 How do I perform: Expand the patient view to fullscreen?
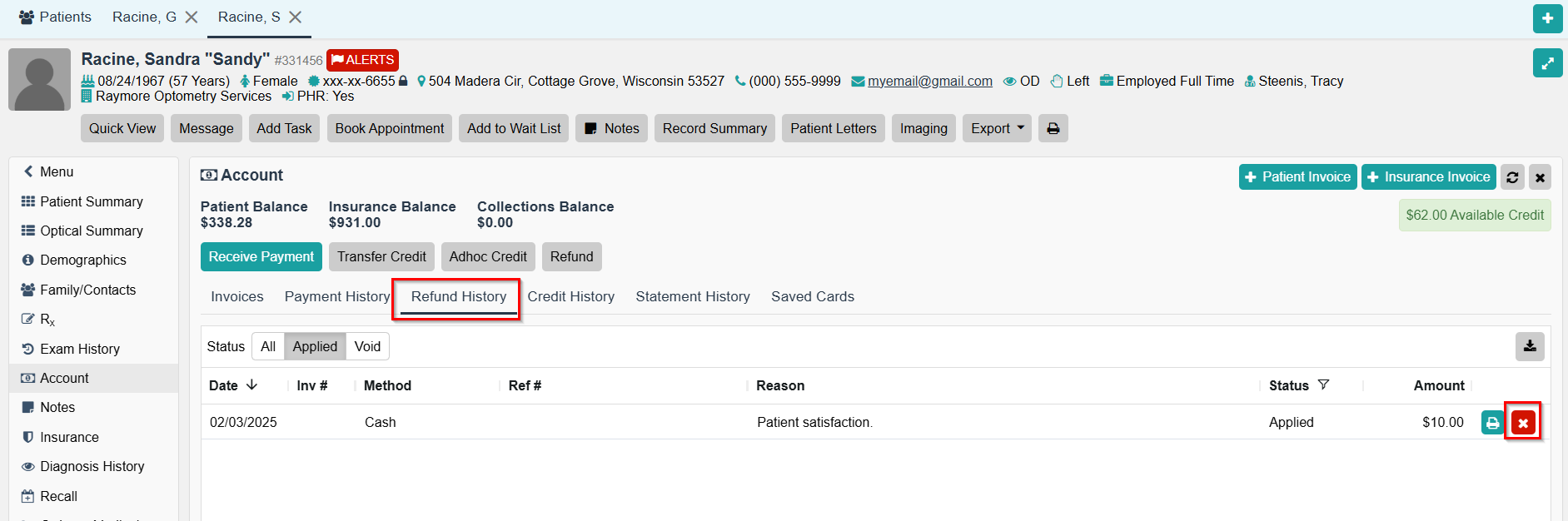tap(1547, 63)
